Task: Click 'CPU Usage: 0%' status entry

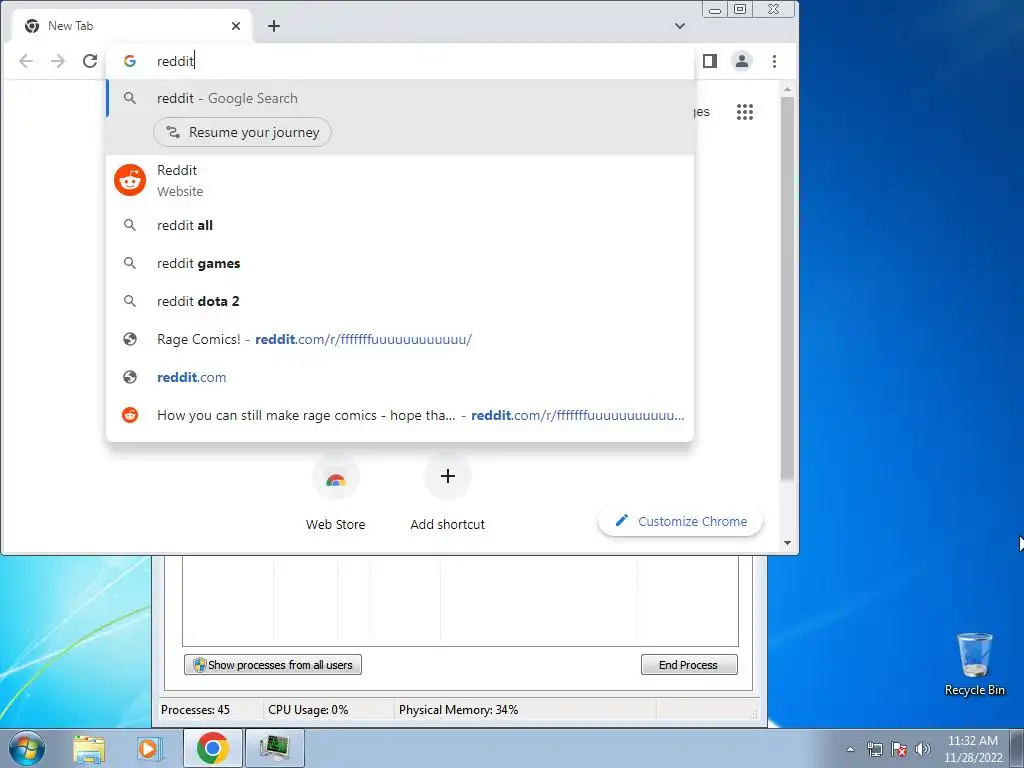Action: tap(308, 710)
